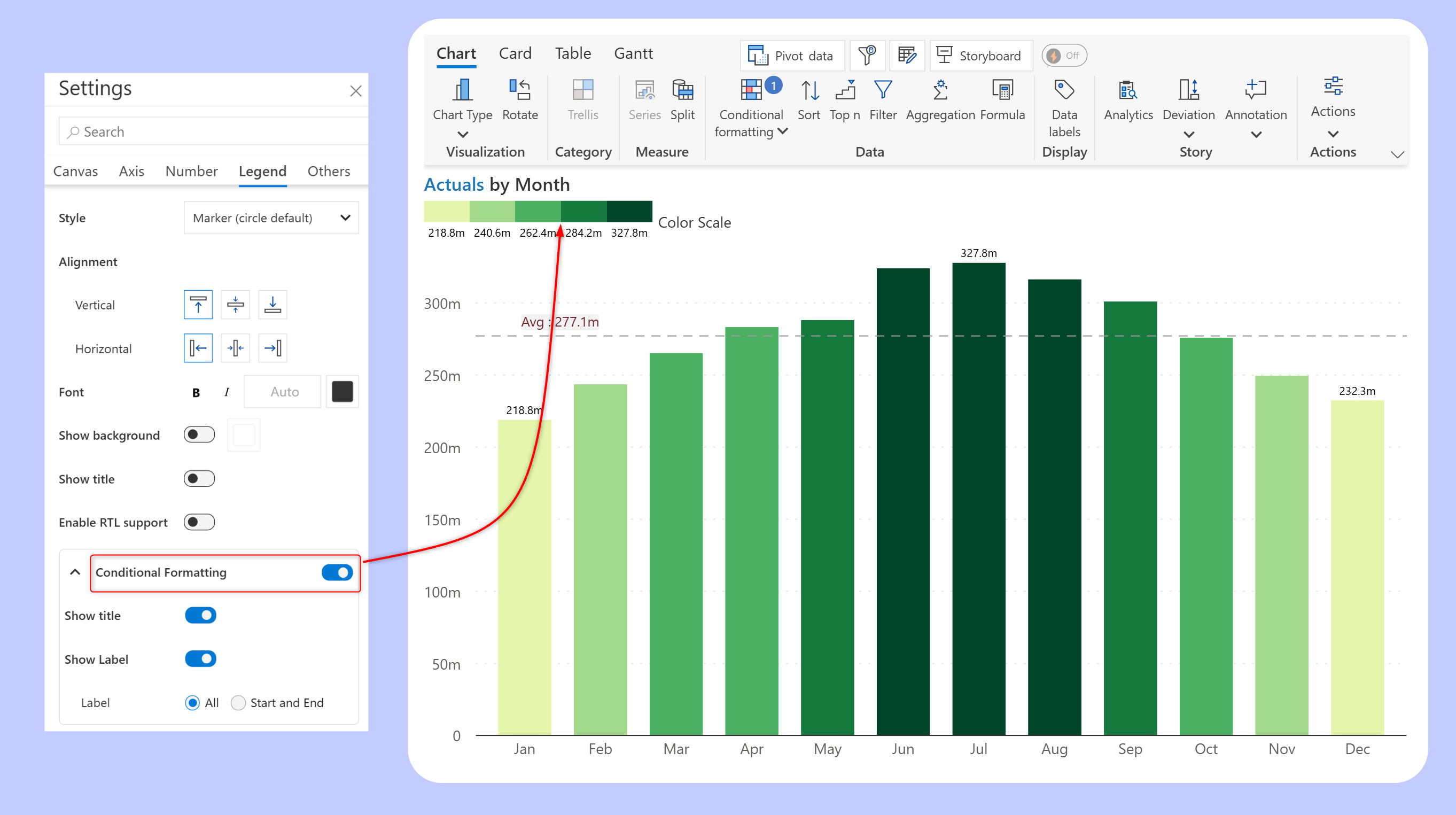Expand the Conditional formatting ribbon menu
The width and height of the screenshot is (1456, 815).
pos(783,131)
